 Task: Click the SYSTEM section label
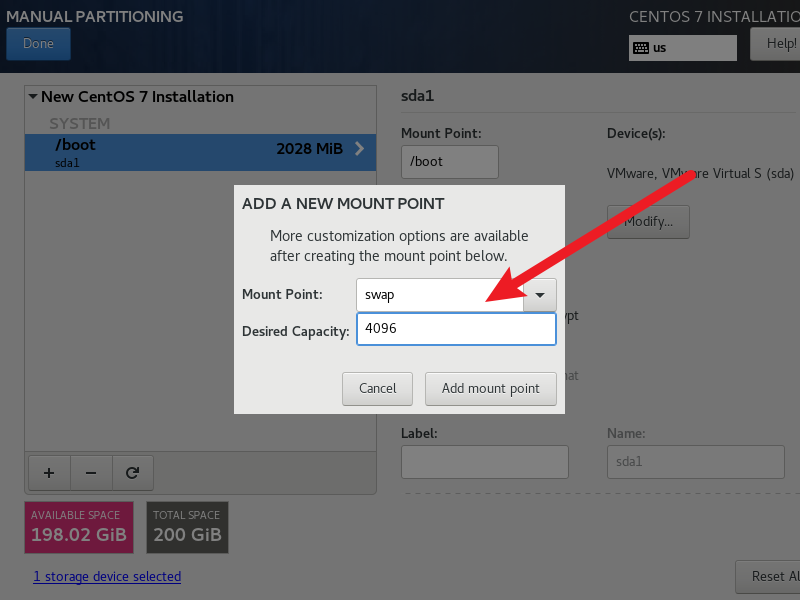[80, 123]
